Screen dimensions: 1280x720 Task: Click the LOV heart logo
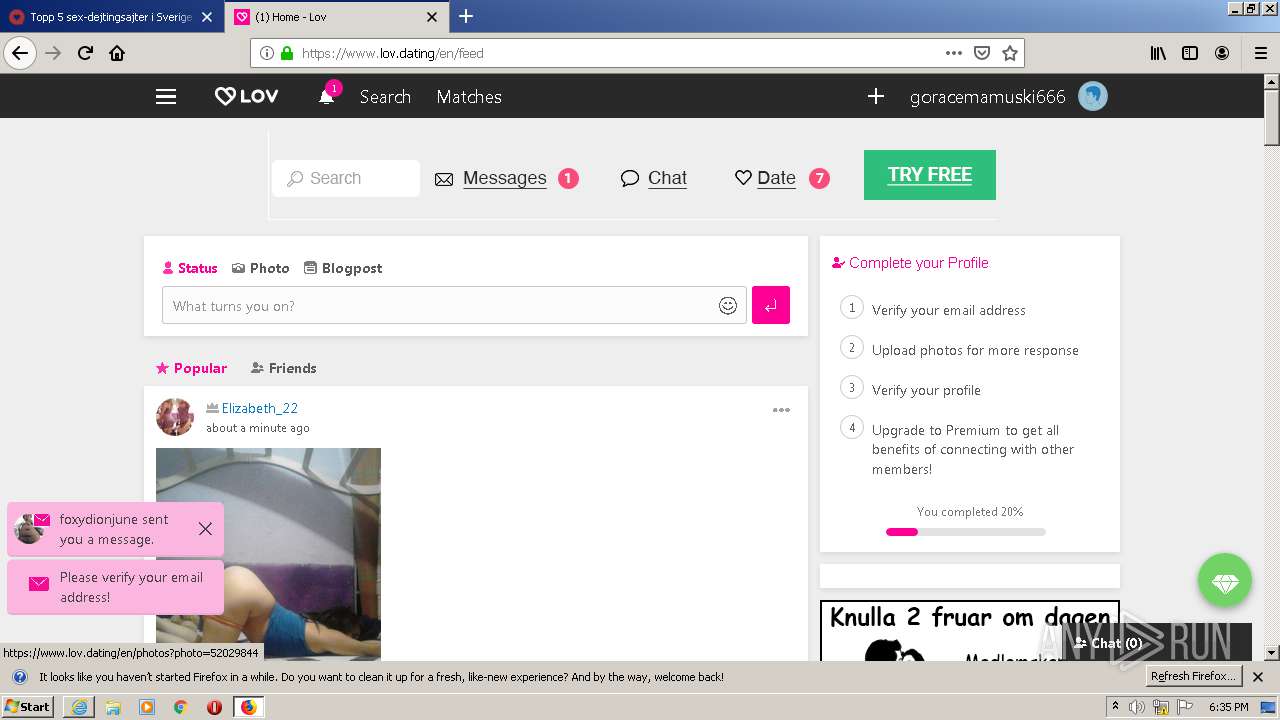coord(246,97)
